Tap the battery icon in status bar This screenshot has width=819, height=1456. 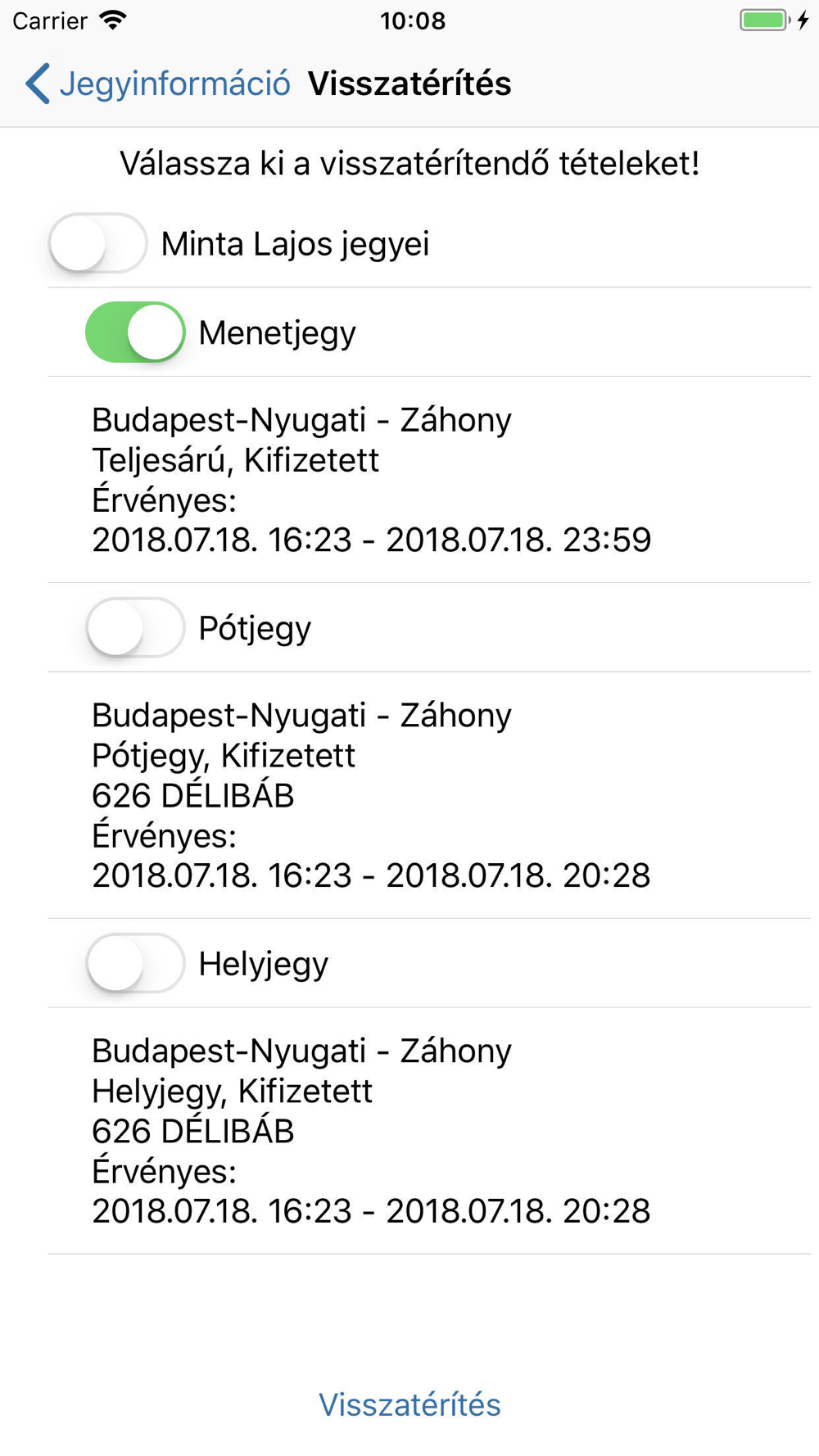tap(765, 20)
